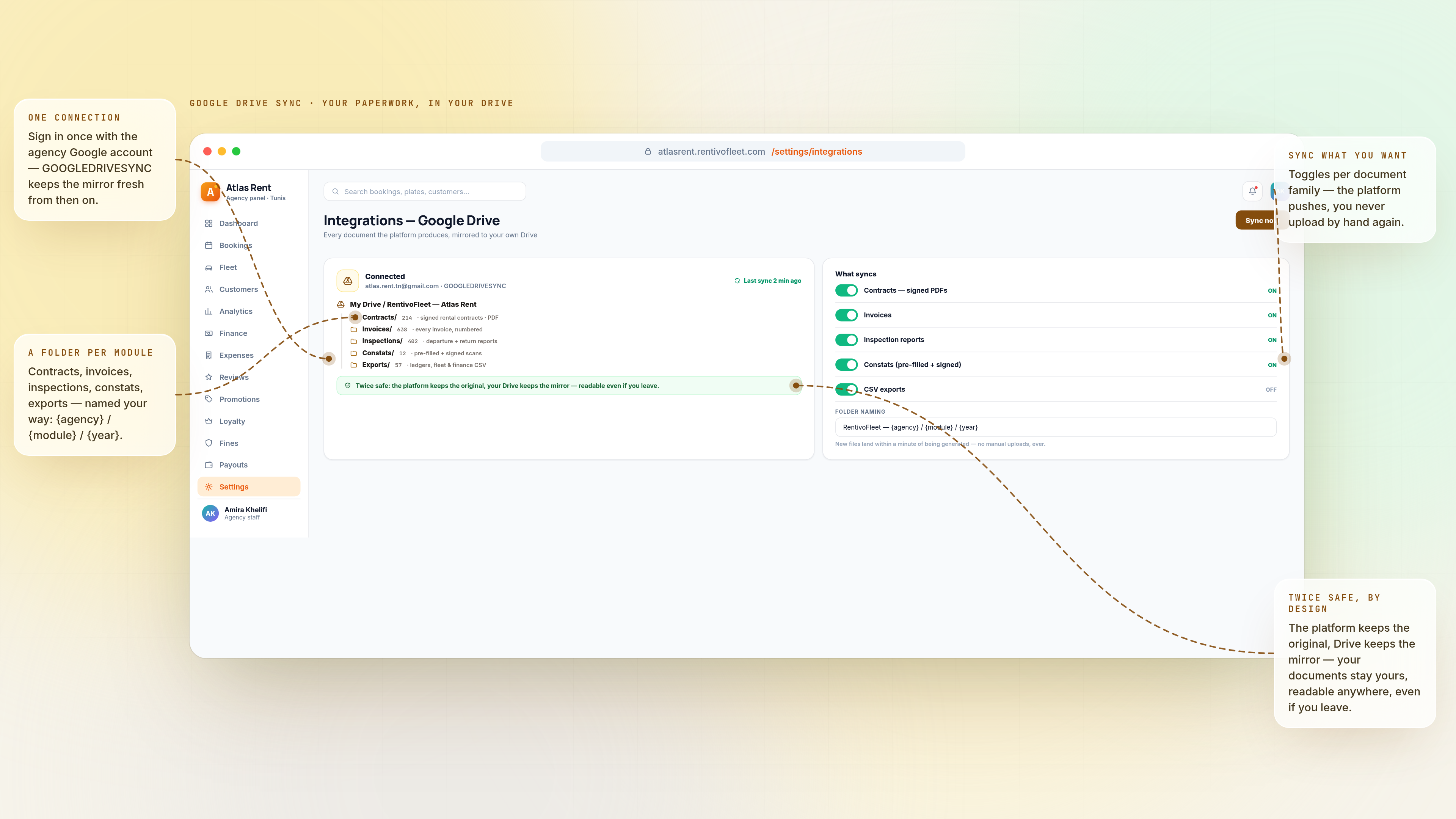Viewport: 1456px width, 819px height.
Task: Click the Constats folder icon
Action: 354,353
